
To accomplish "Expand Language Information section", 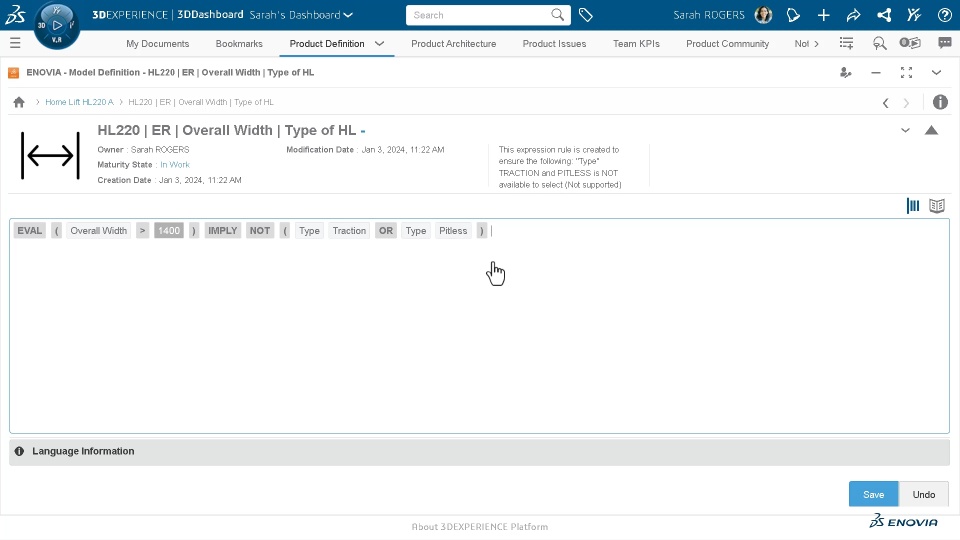I will coord(479,451).
